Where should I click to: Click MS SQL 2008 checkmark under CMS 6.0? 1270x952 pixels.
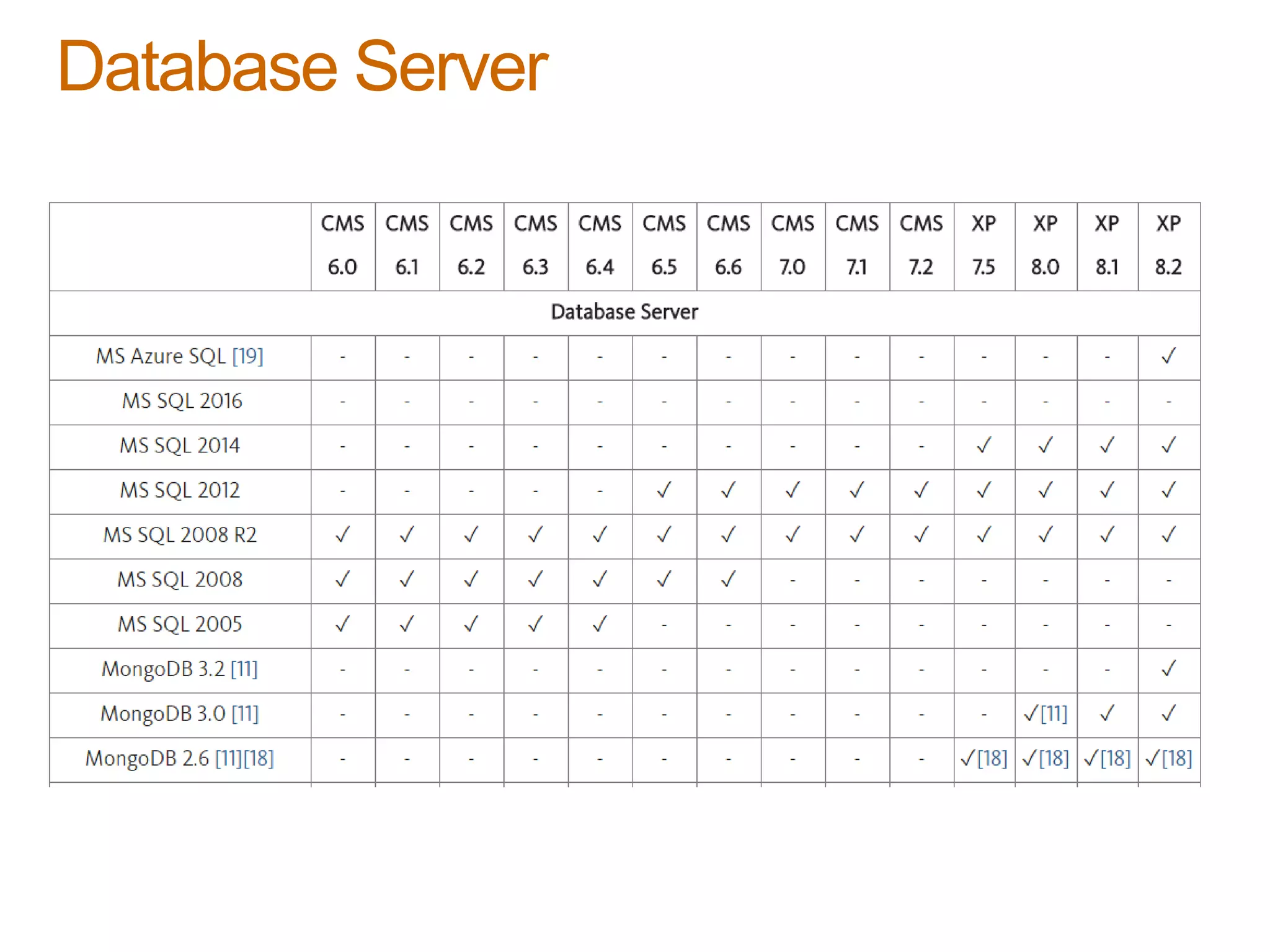click(x=343, y=580)
